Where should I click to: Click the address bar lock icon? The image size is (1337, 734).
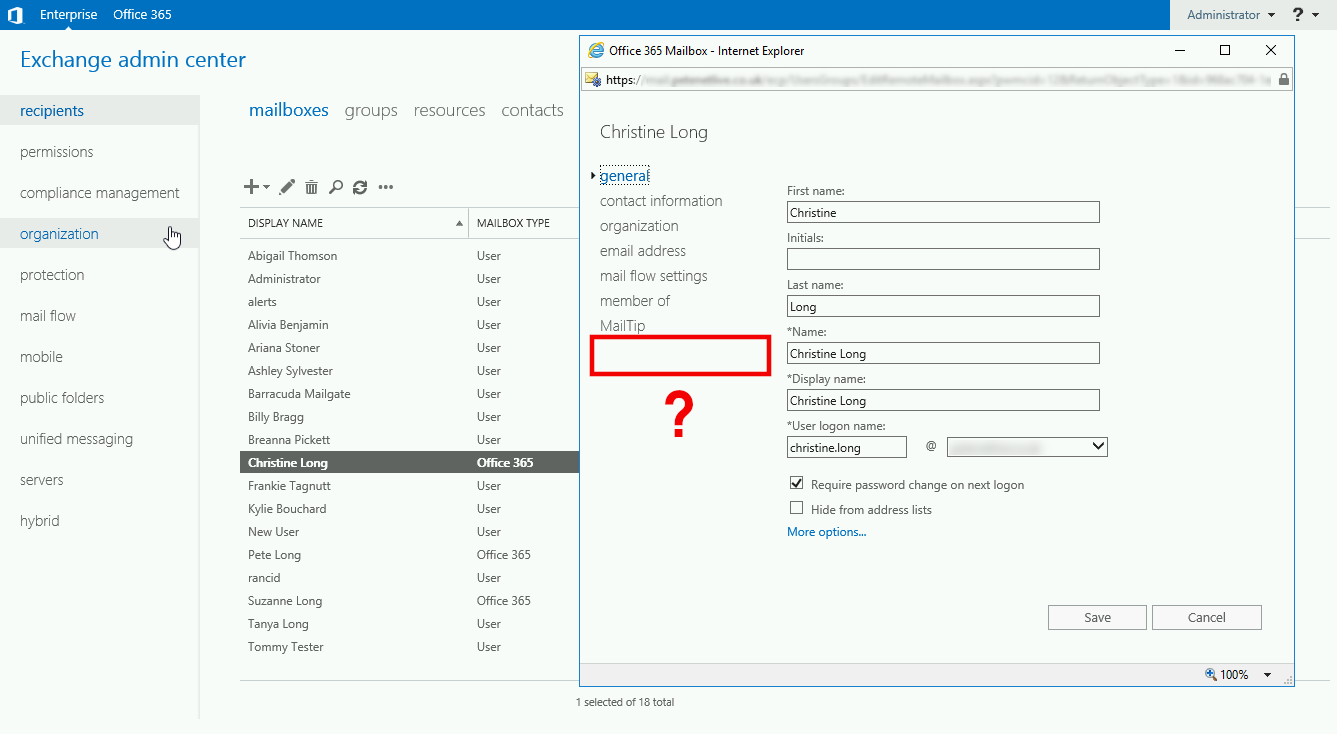pyautogui.click(x=1283, y=79)
